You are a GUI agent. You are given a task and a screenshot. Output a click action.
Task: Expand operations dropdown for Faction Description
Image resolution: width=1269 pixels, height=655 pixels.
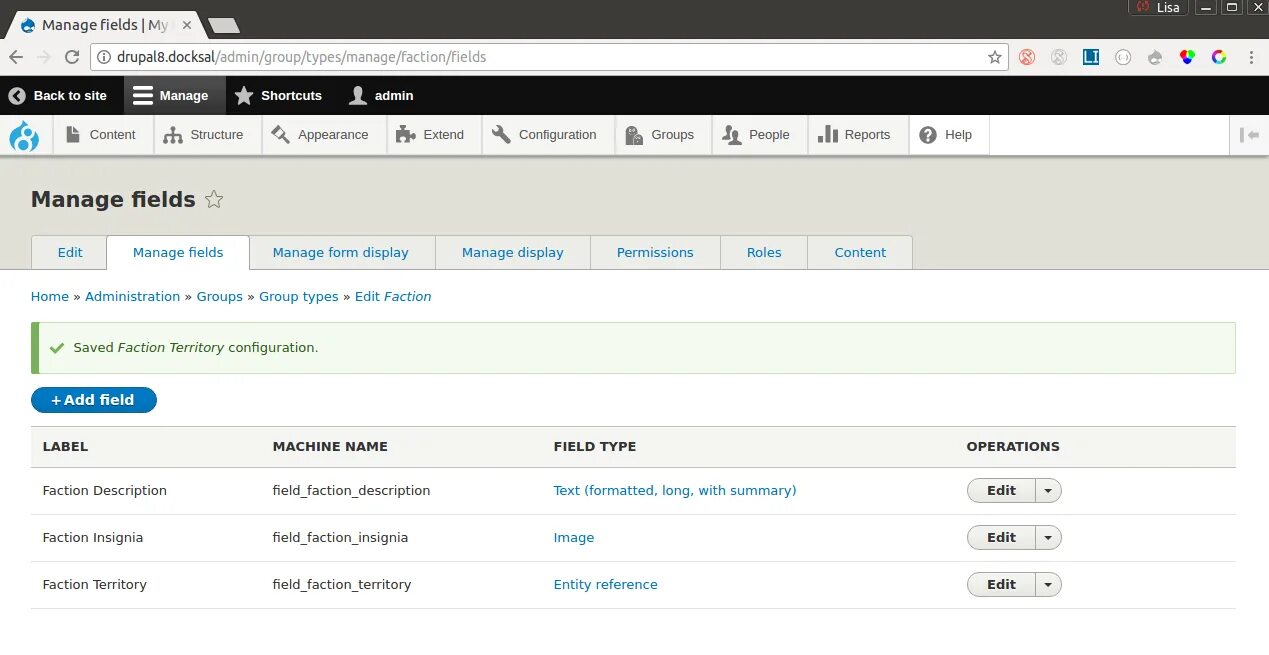pyautogui.click(x=1048, y=491)
